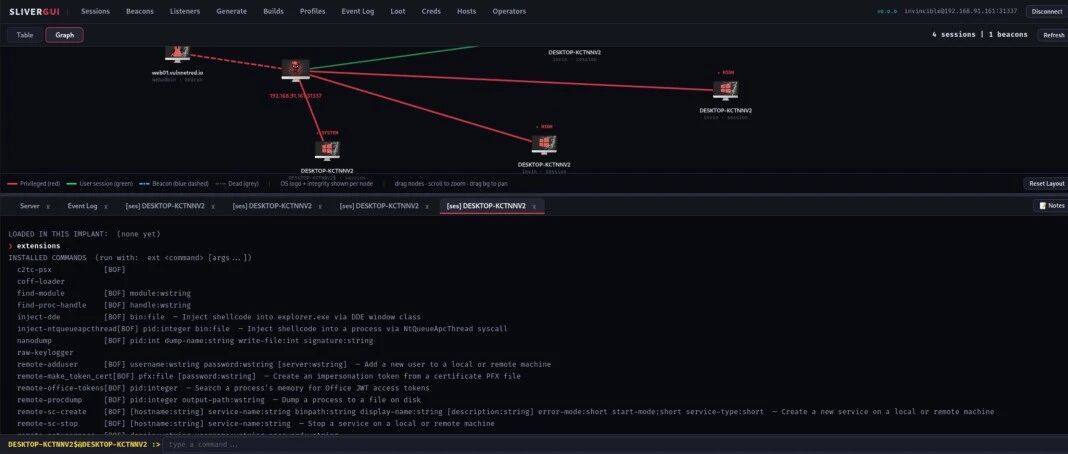Close the active highlighted session tab
Viewport: 1068px width, 454px height.
(534, 206)
